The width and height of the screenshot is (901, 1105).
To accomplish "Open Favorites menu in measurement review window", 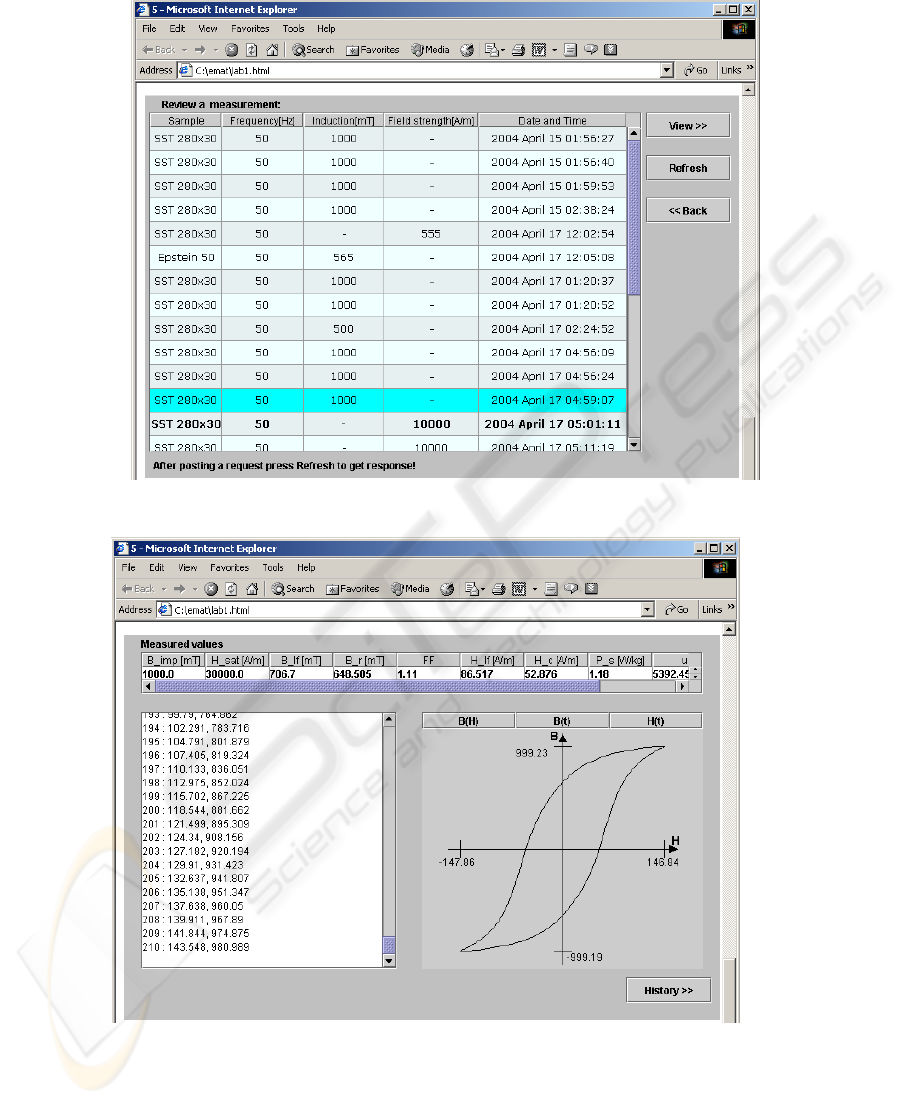I will coord(250,29).
